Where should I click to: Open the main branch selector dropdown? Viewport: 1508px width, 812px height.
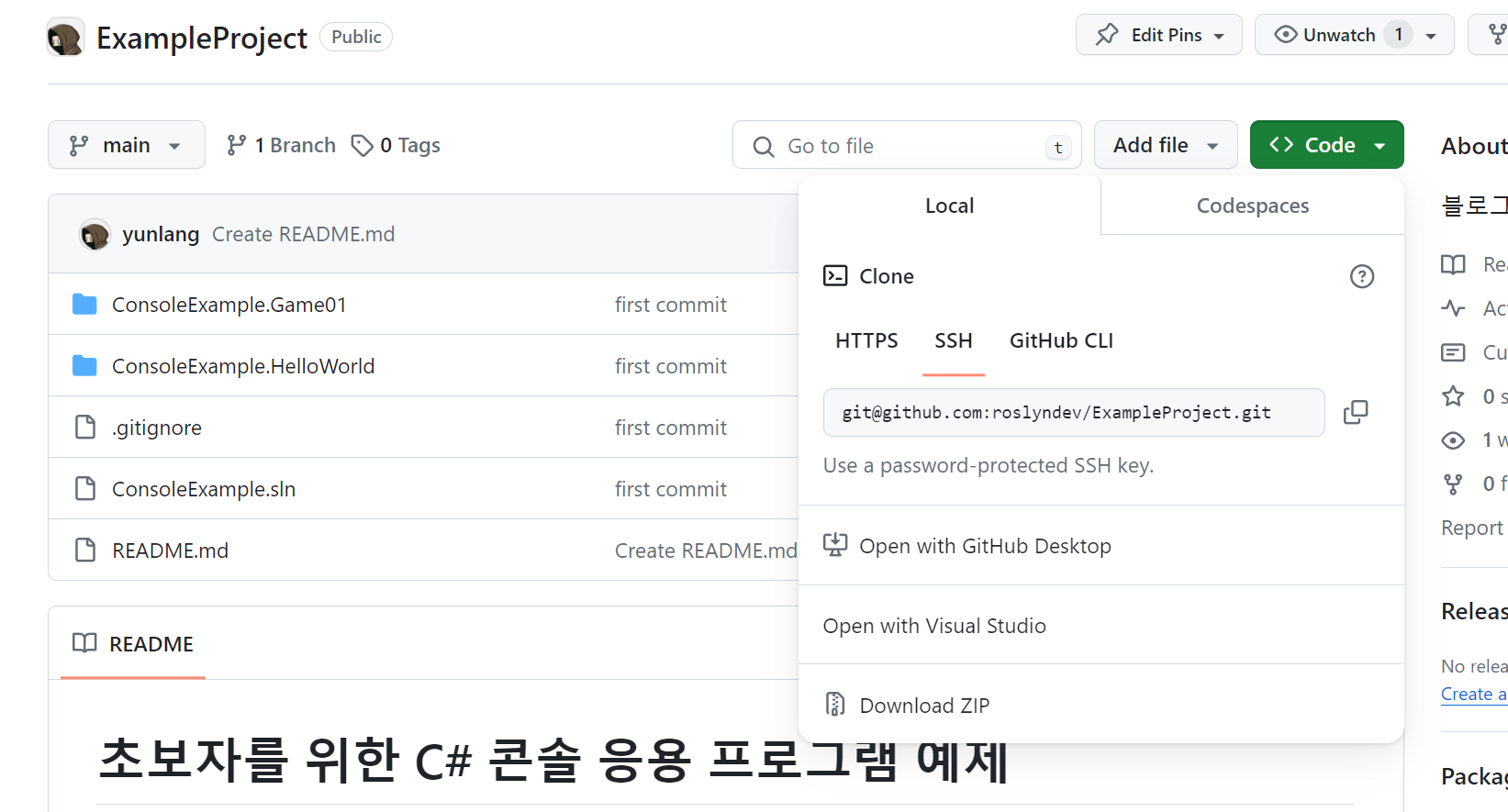tap(127, 145)
